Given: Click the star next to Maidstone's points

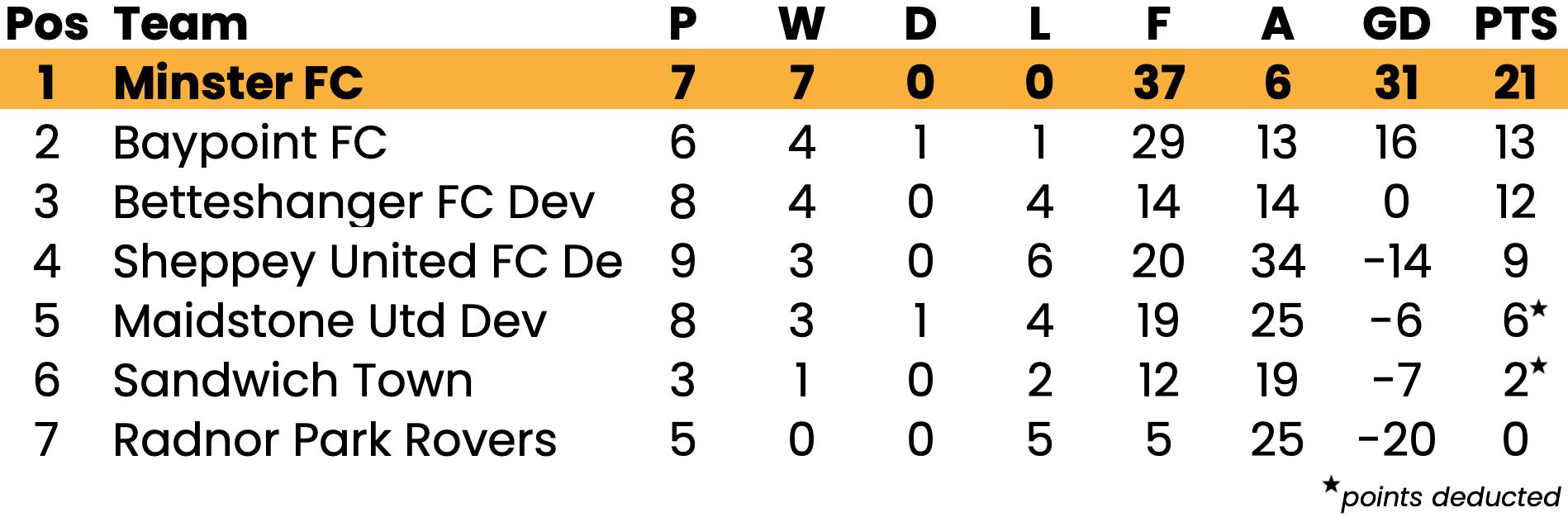Looking at the screenshot, I should pos(1538,310).
